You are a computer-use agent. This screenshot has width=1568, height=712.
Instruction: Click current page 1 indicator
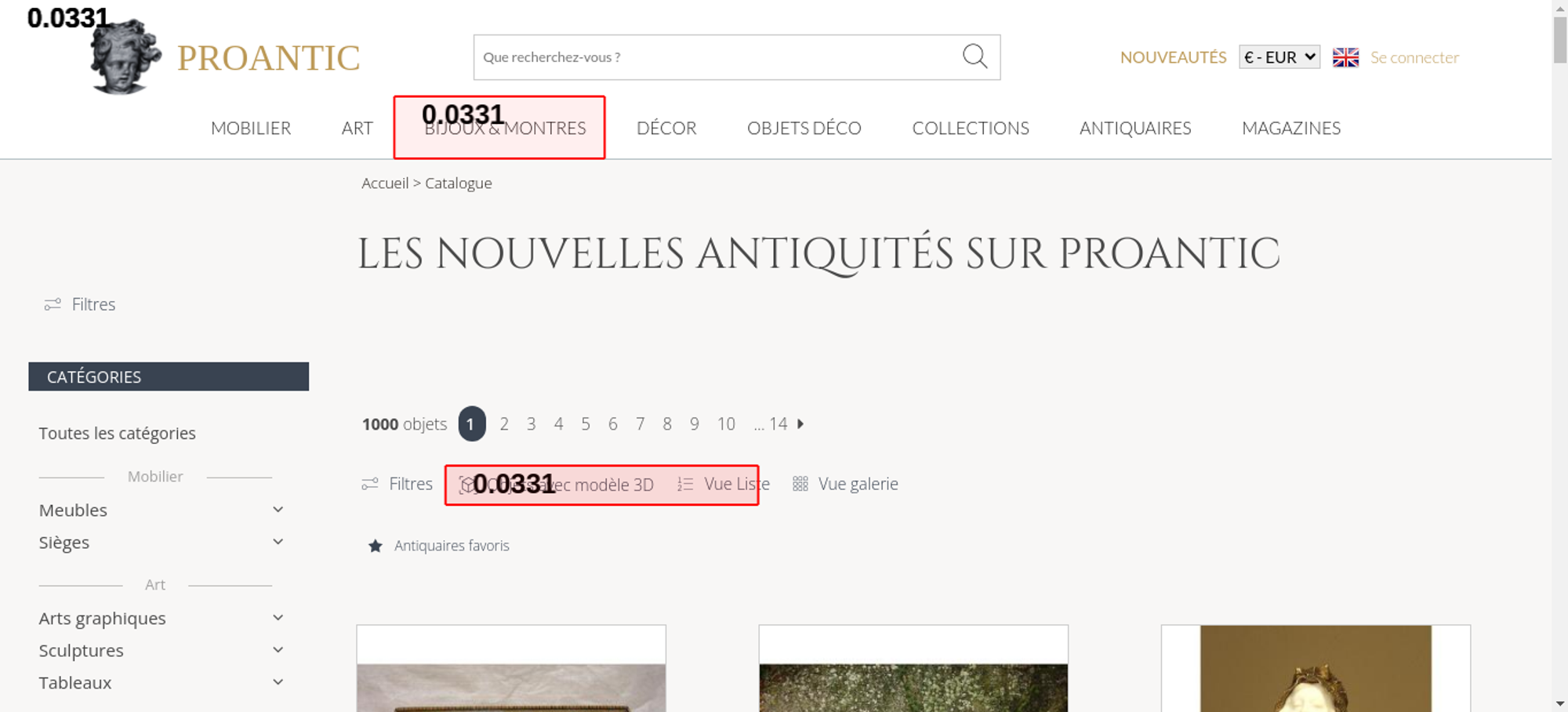coord(471,423)
